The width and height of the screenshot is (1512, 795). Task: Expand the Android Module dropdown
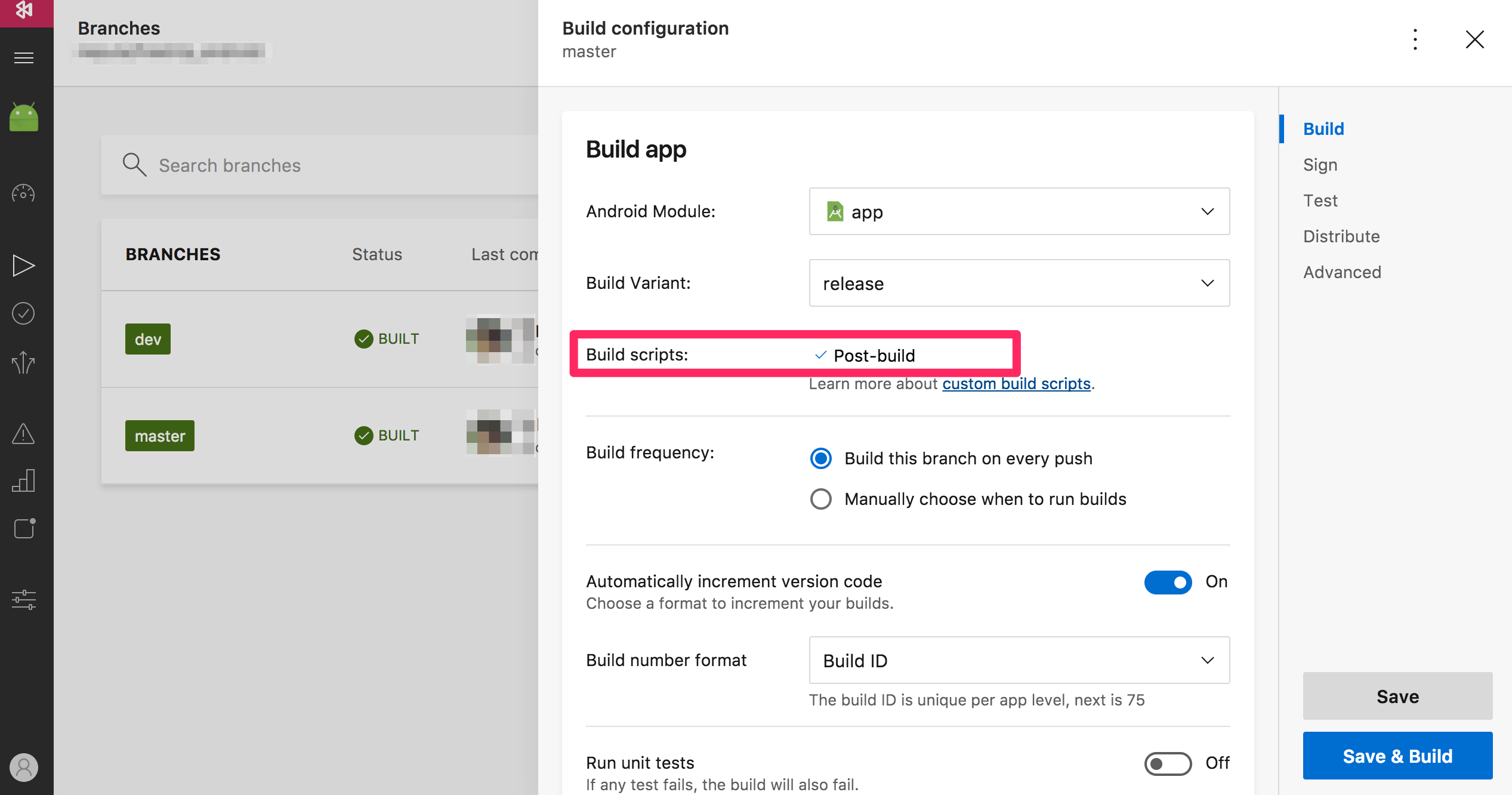pyautogui.click(x=1019, y=212)
